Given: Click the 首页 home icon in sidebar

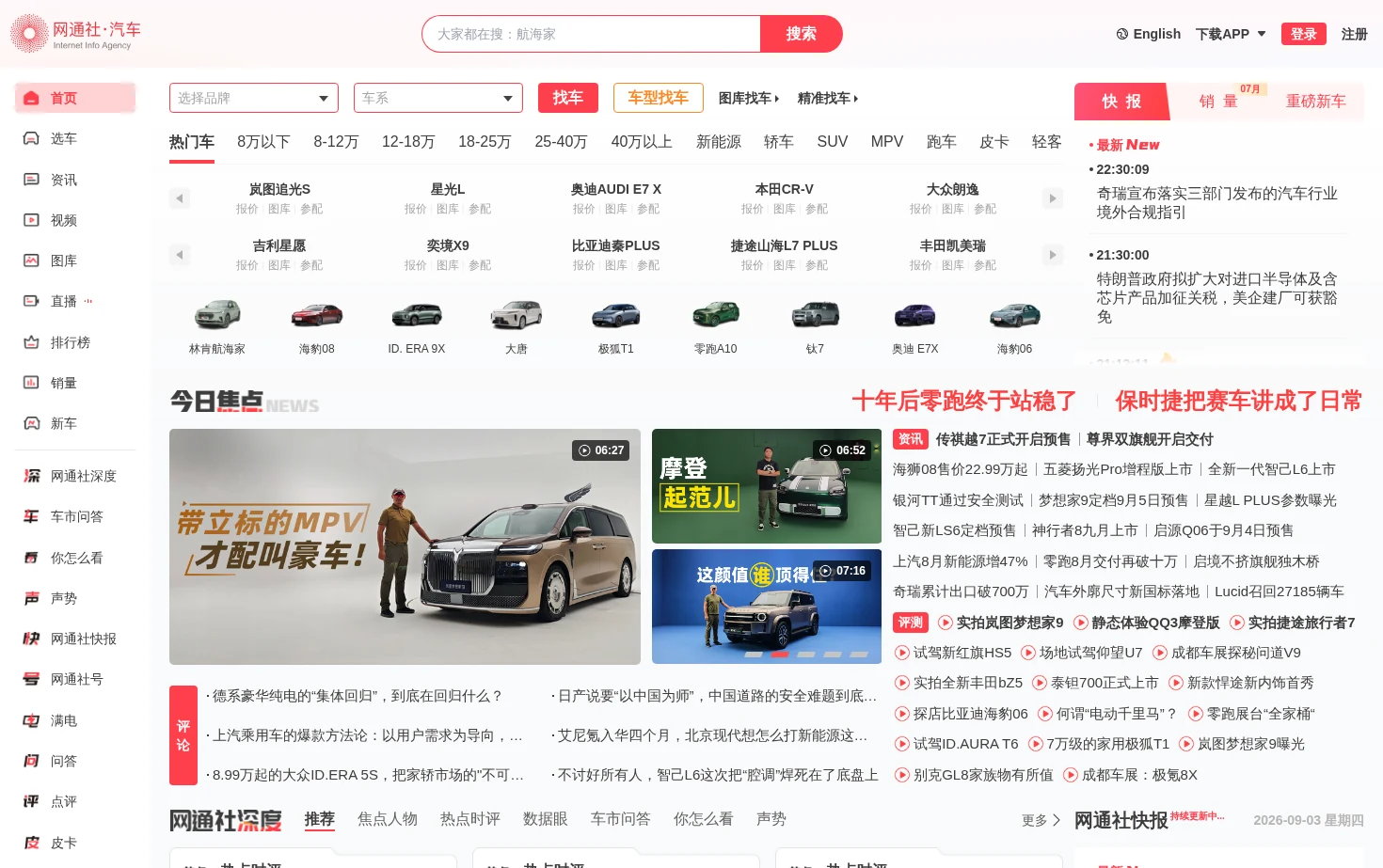Looking at the screenshot, I should coord(31,98).
